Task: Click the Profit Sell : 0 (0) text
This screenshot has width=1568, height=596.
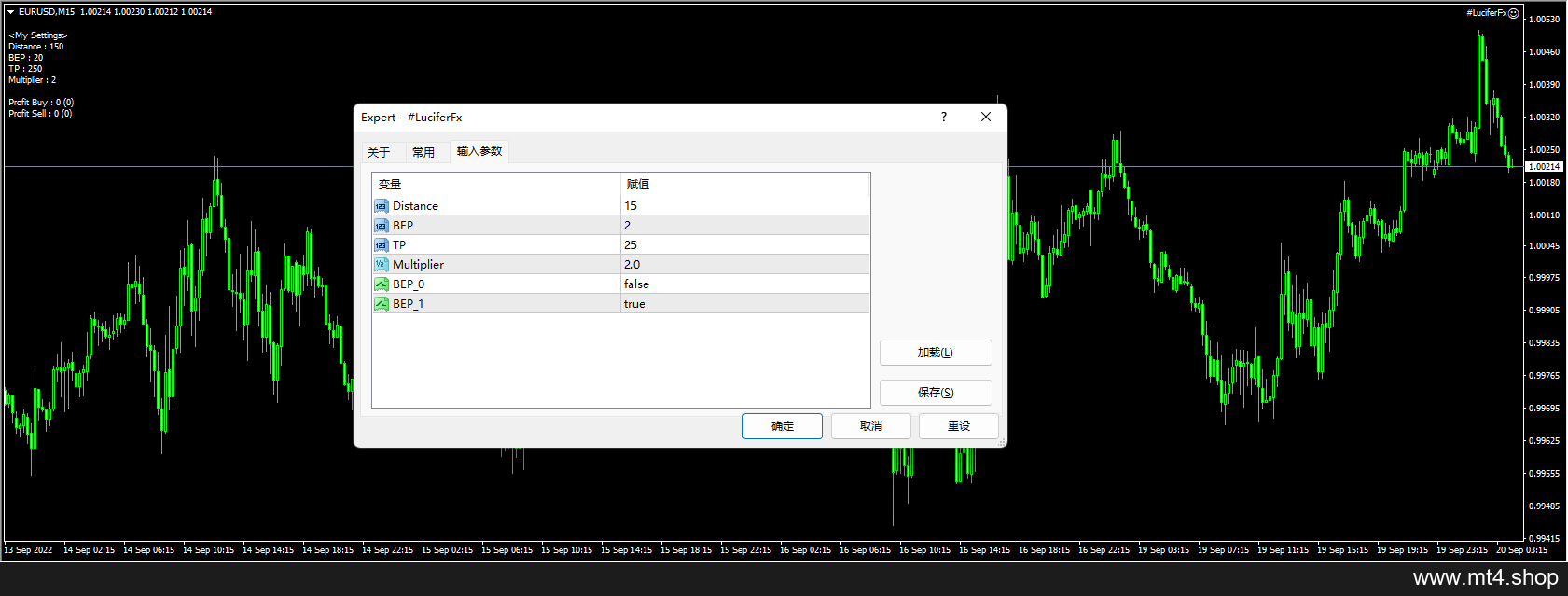Action: point(40,114)
